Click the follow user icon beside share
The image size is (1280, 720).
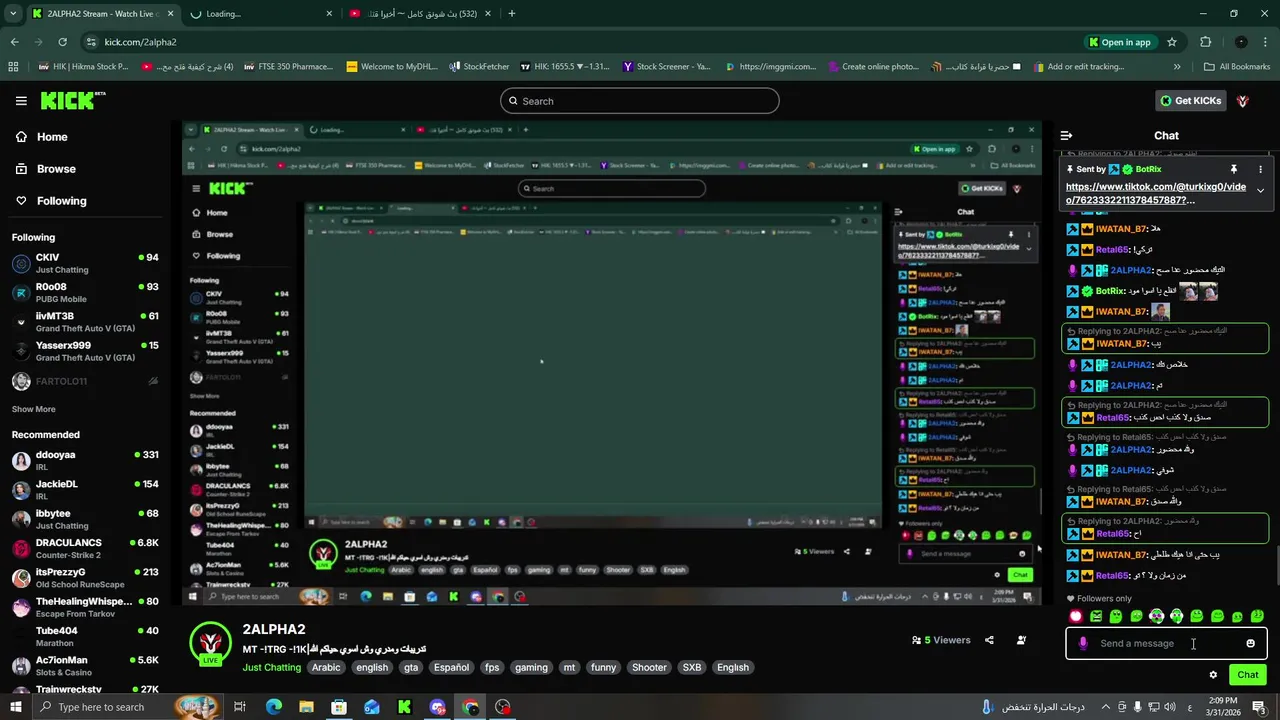[1021, 640]
